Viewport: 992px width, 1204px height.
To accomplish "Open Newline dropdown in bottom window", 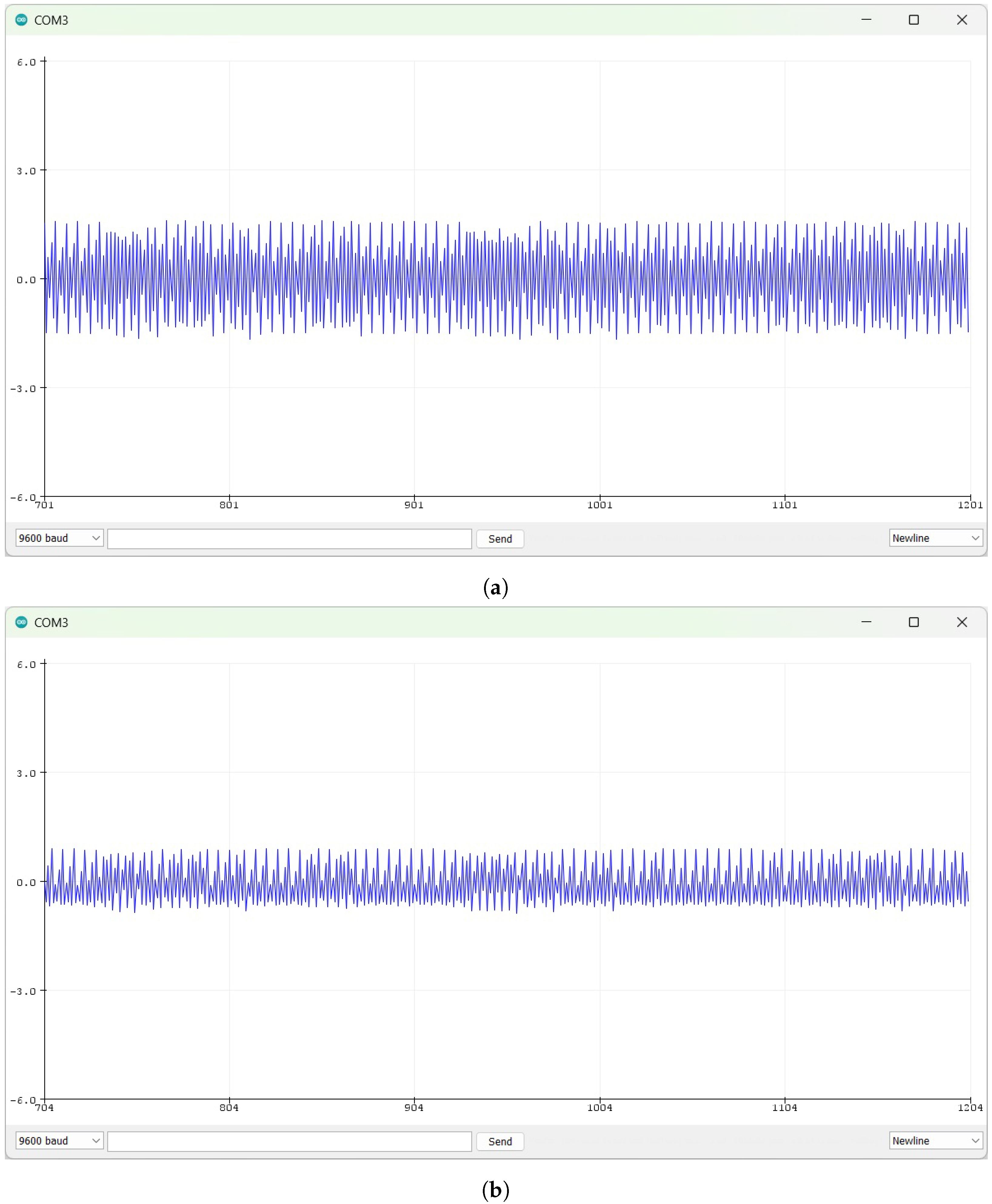I will click(935, 1141).
